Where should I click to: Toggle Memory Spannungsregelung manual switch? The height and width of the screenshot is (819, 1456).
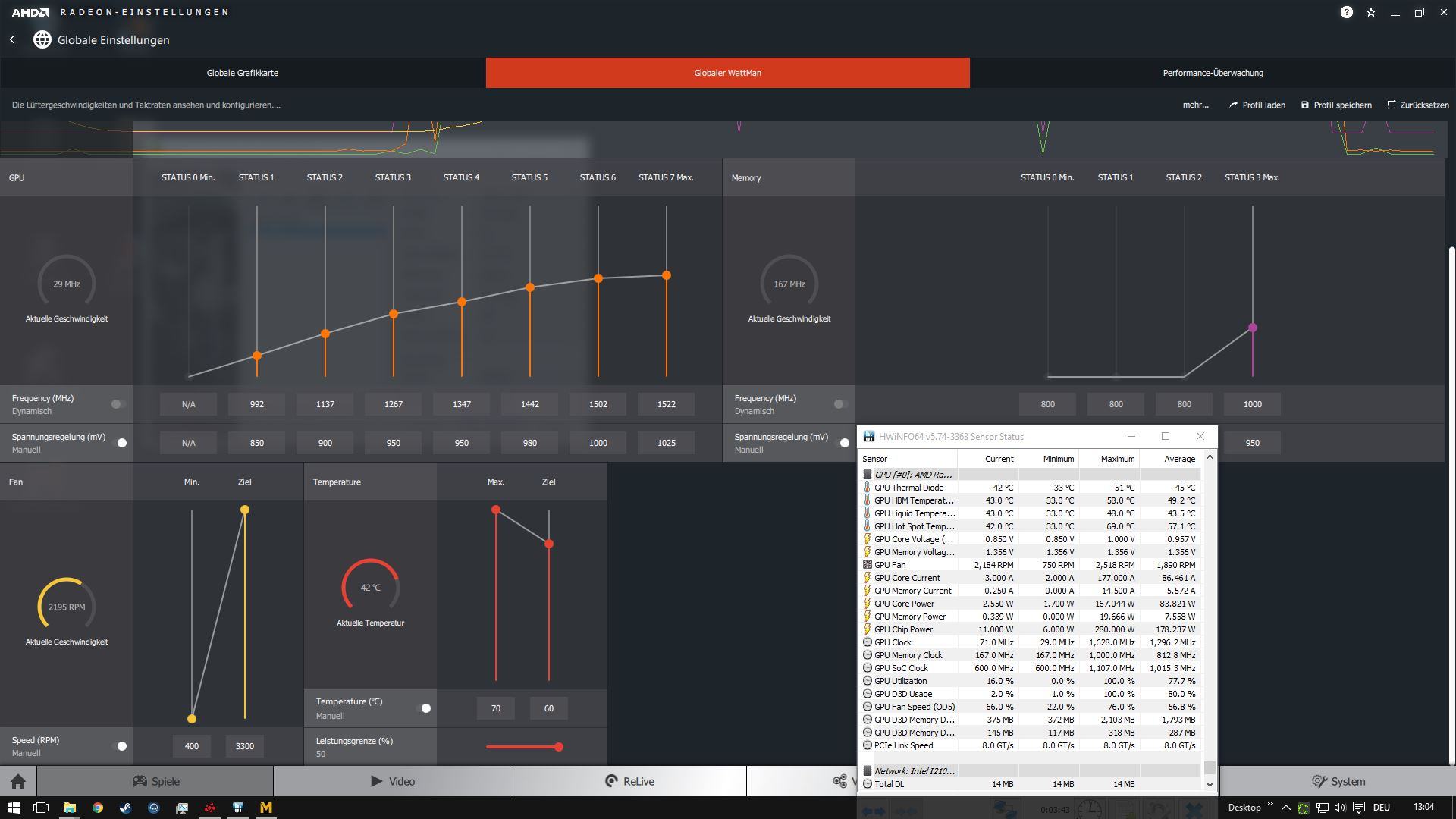[842, 443]
